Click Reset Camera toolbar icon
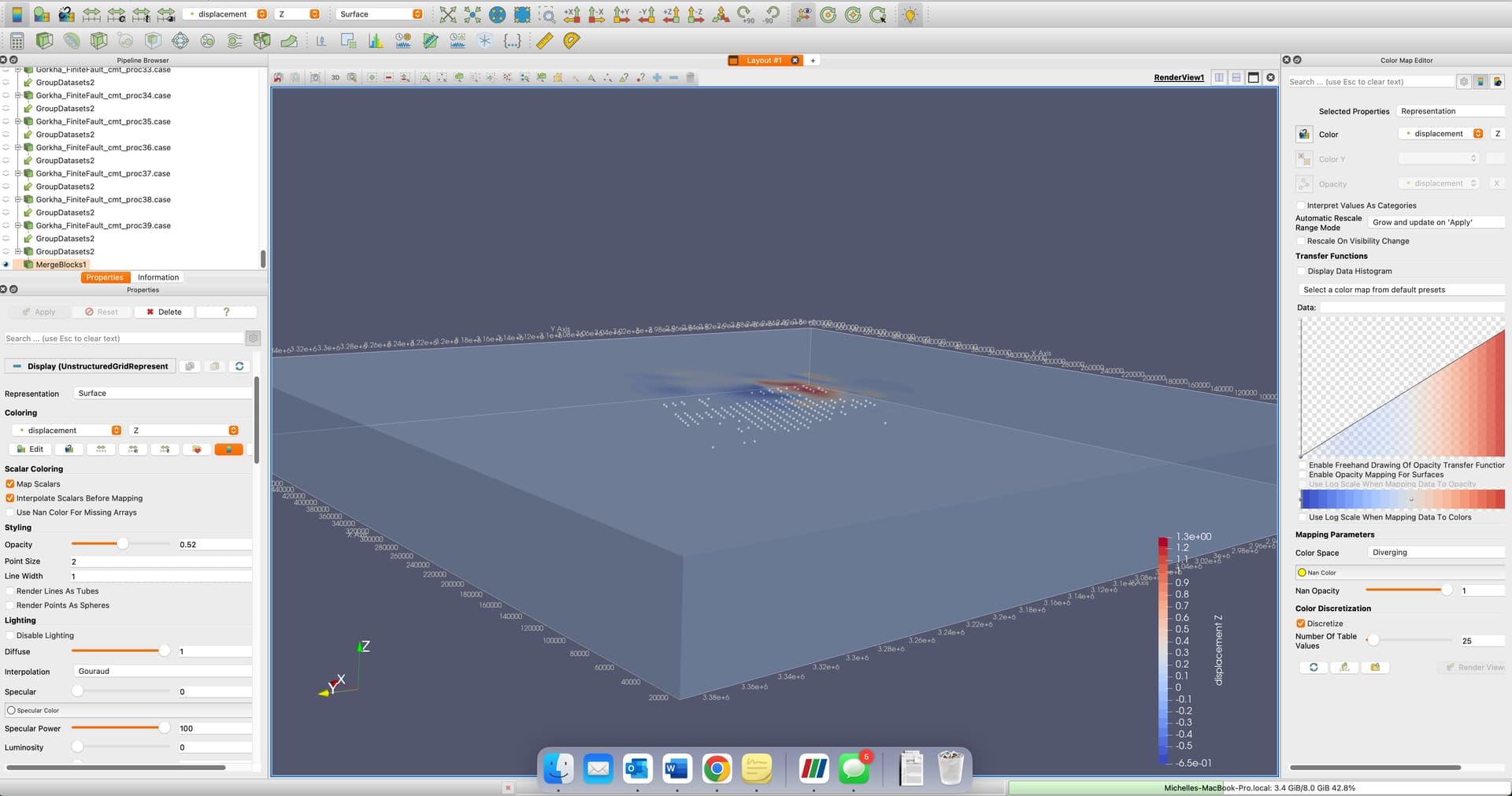 [x=447, y=14]
